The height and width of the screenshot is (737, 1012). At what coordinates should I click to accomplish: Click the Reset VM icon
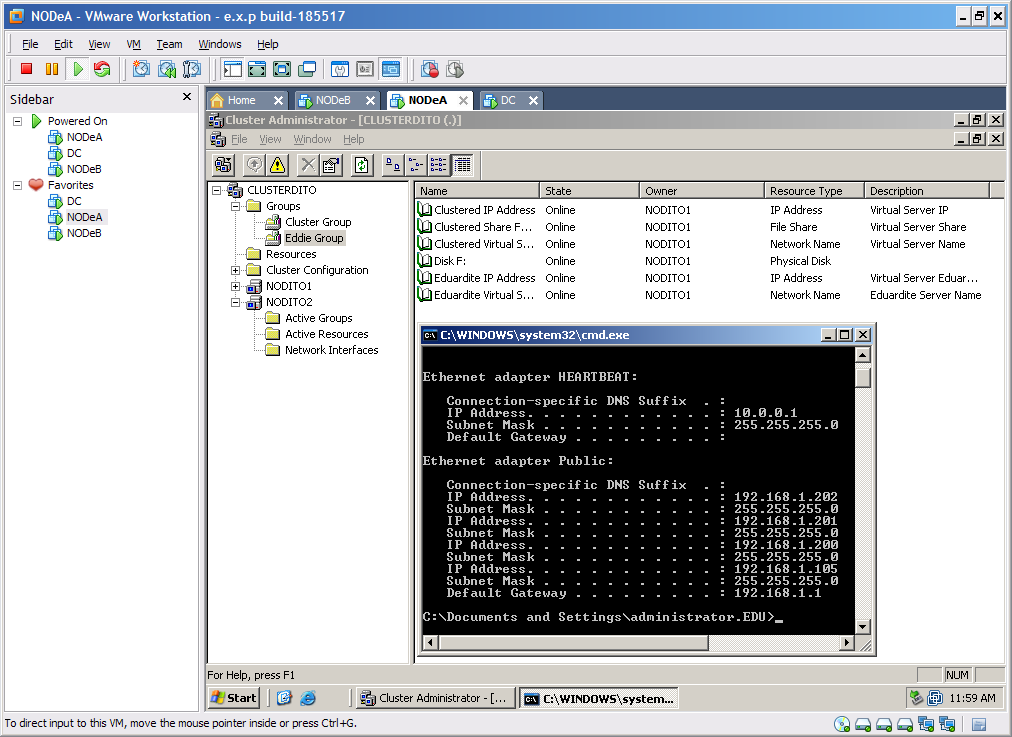[102, 69]
